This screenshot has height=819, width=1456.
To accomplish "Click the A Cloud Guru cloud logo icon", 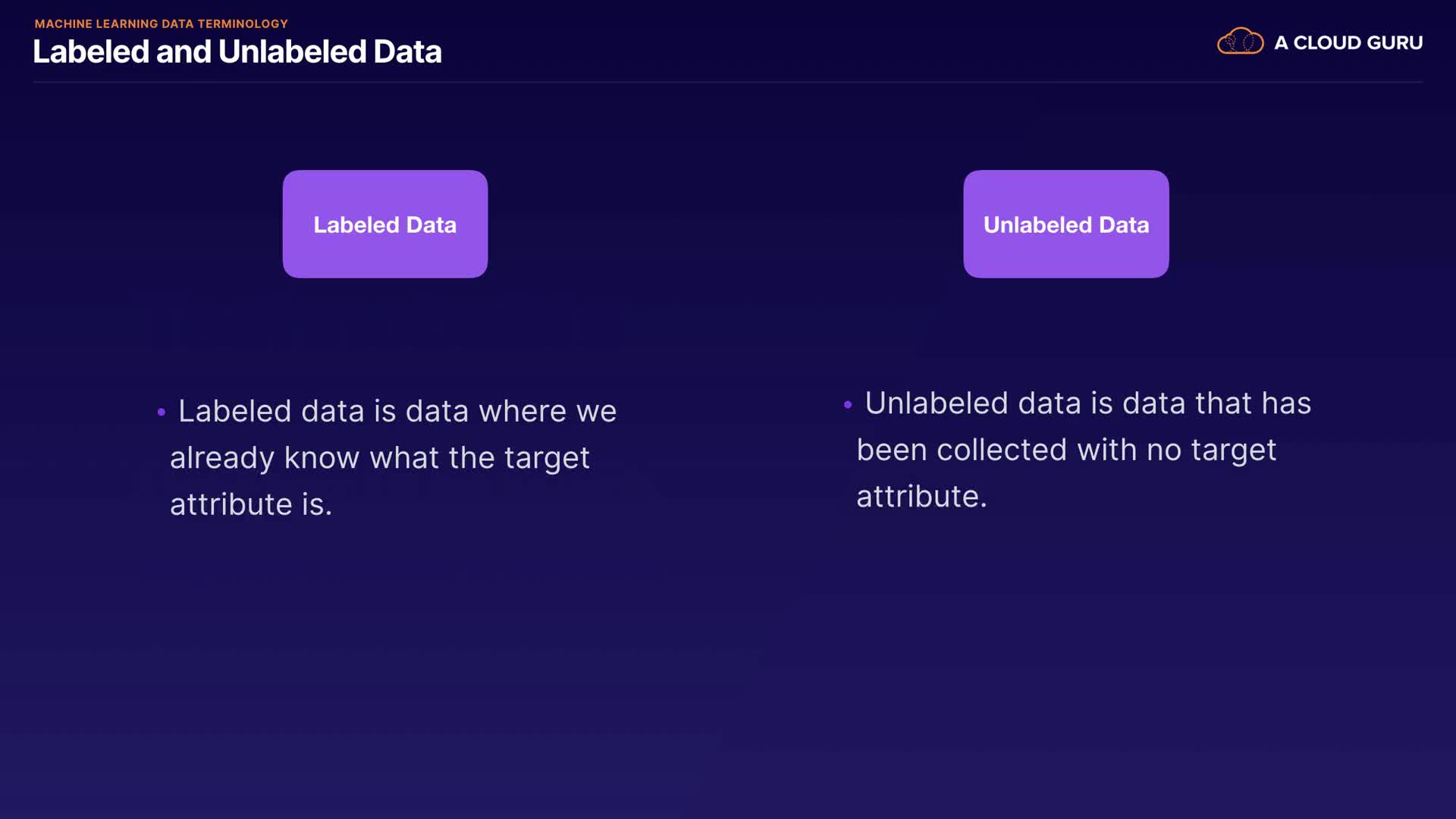I will (1240, 42).
